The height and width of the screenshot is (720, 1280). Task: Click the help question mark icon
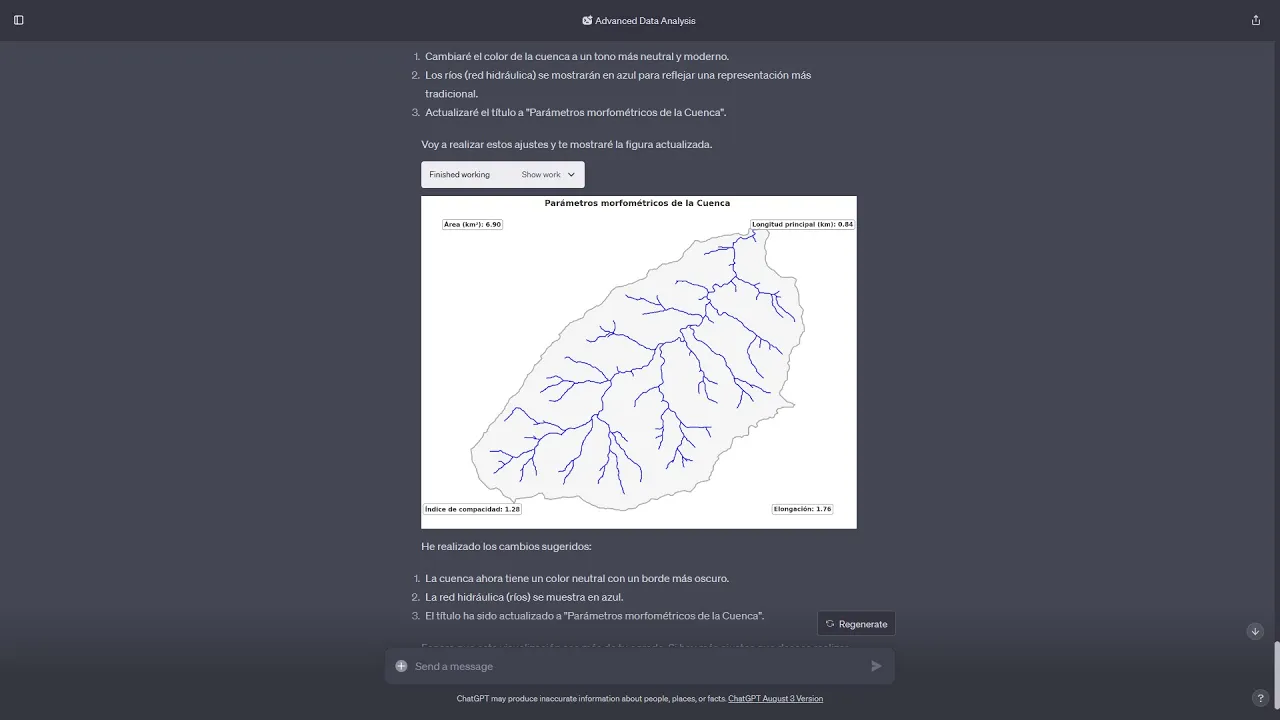coord(1260,698)
